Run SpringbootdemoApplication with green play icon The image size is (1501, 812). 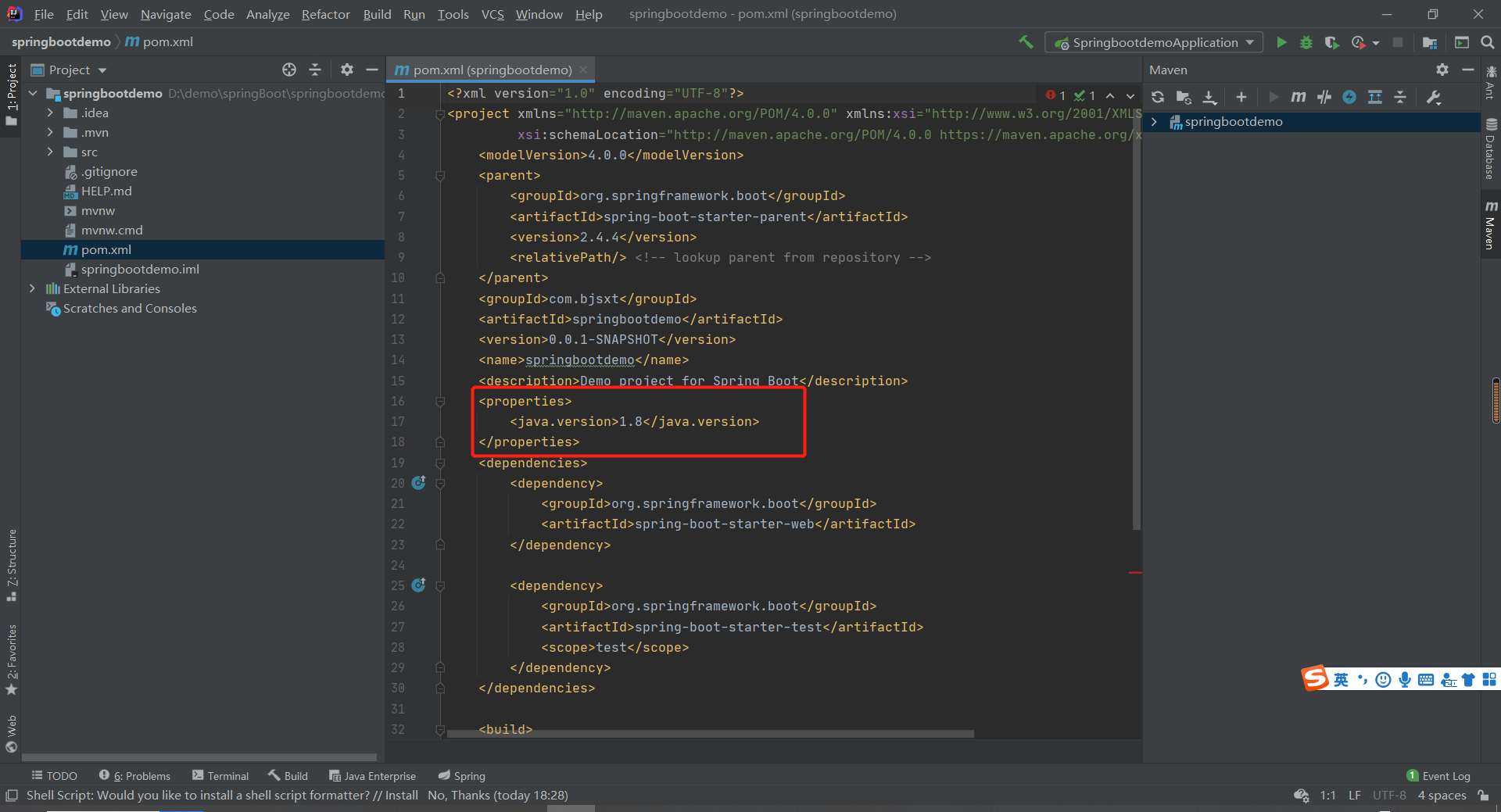[1281, 42]
